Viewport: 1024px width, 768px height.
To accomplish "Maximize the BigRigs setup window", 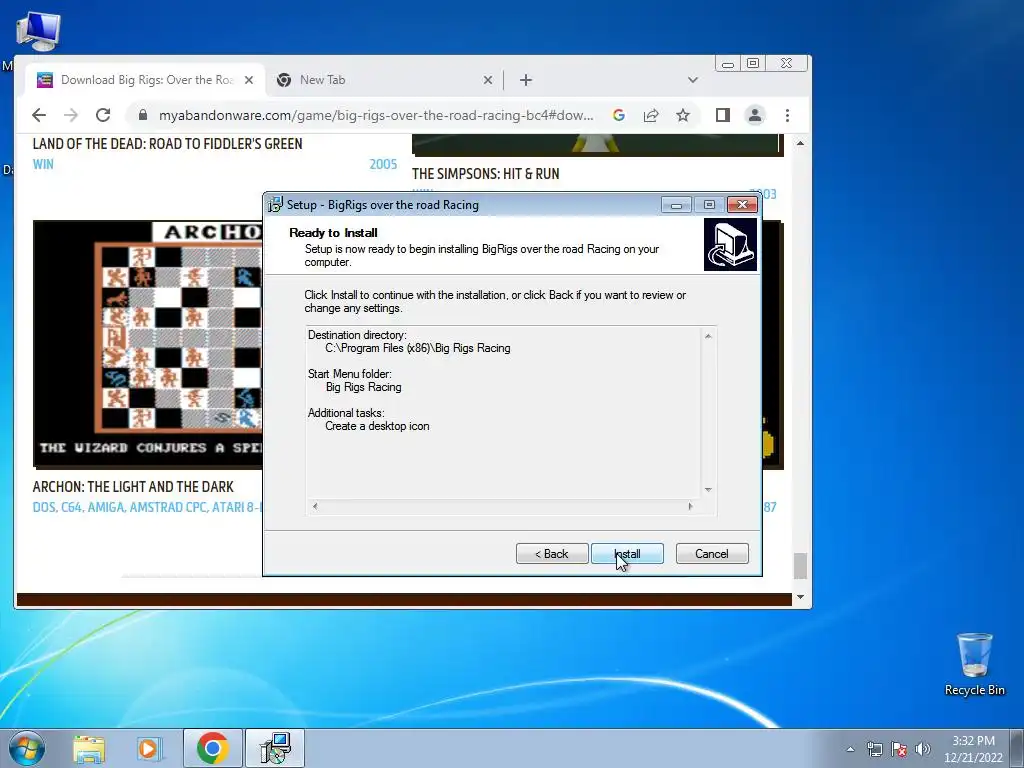I will pos(709,205).
